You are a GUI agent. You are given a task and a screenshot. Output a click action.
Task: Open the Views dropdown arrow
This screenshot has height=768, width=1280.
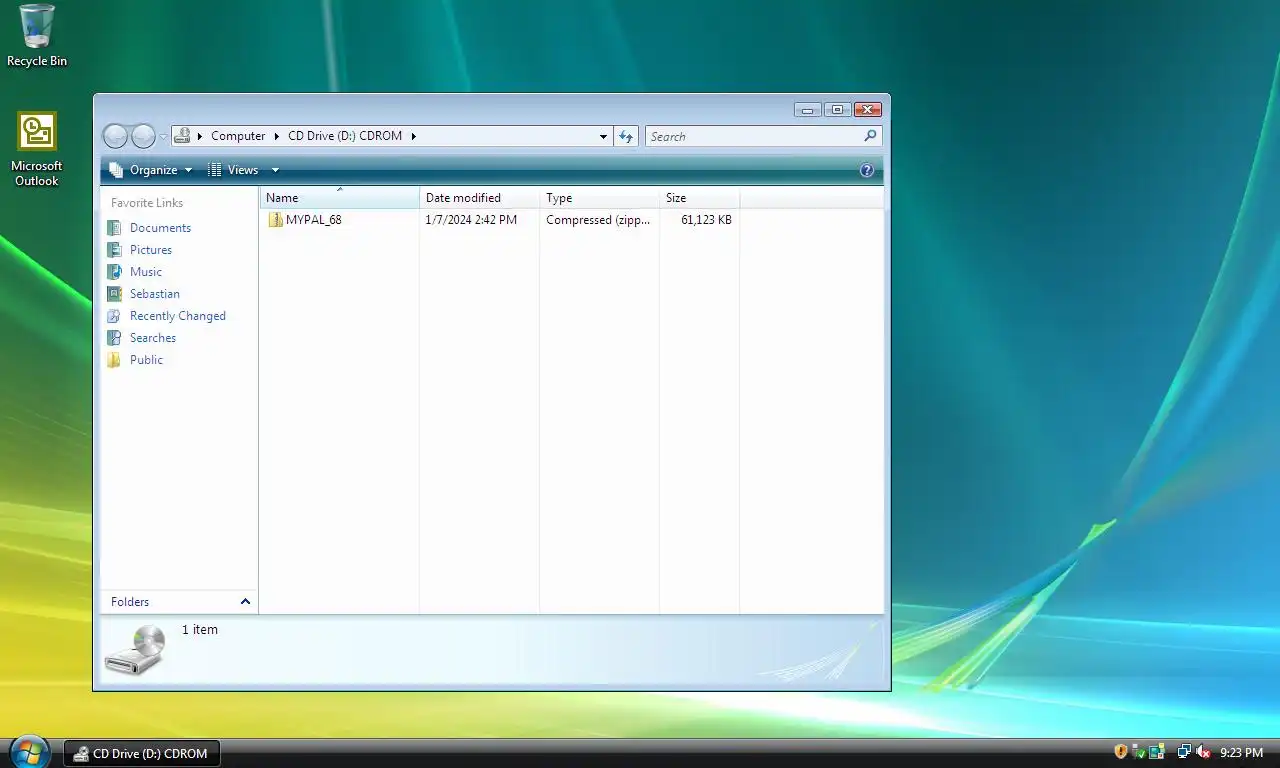[x=275, y=170]
